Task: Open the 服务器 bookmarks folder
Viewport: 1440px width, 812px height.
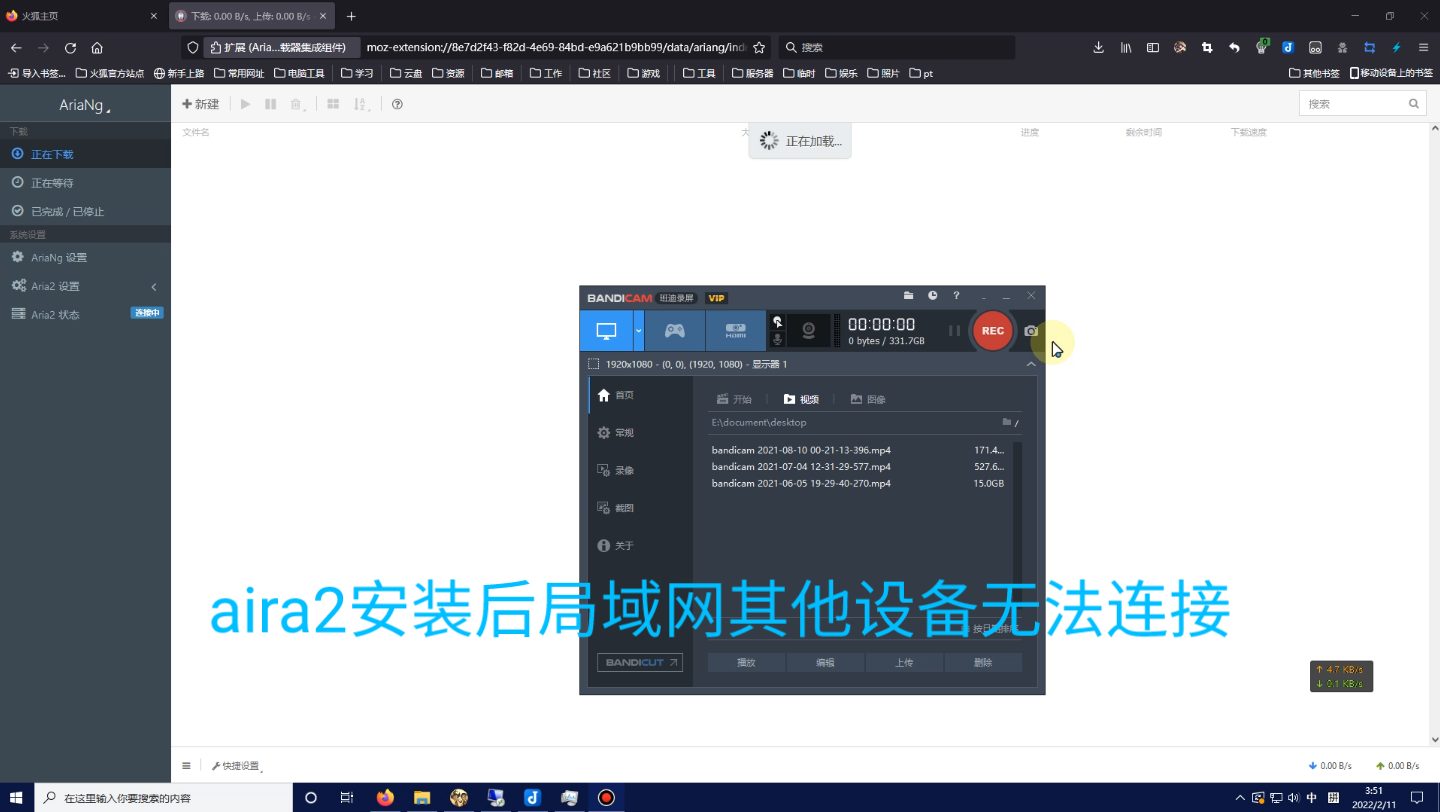Action: 753,73
